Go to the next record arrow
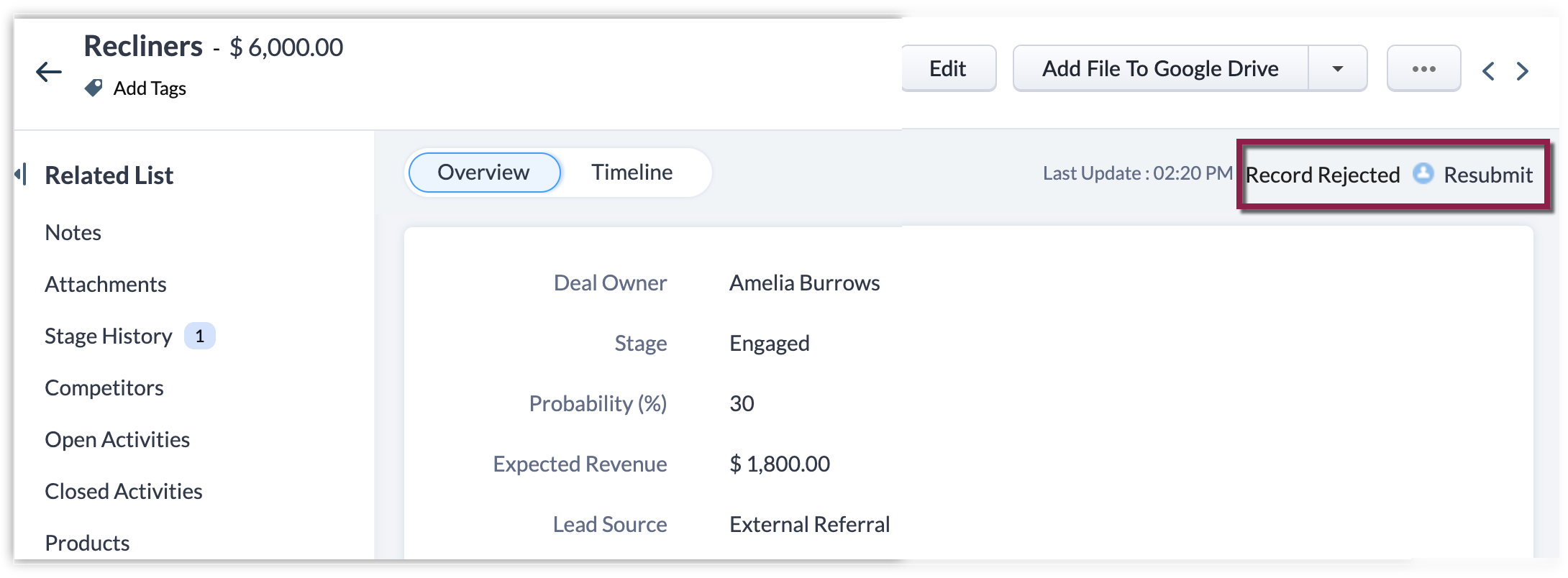The image size is (1568, 578). coord(1522,71)
